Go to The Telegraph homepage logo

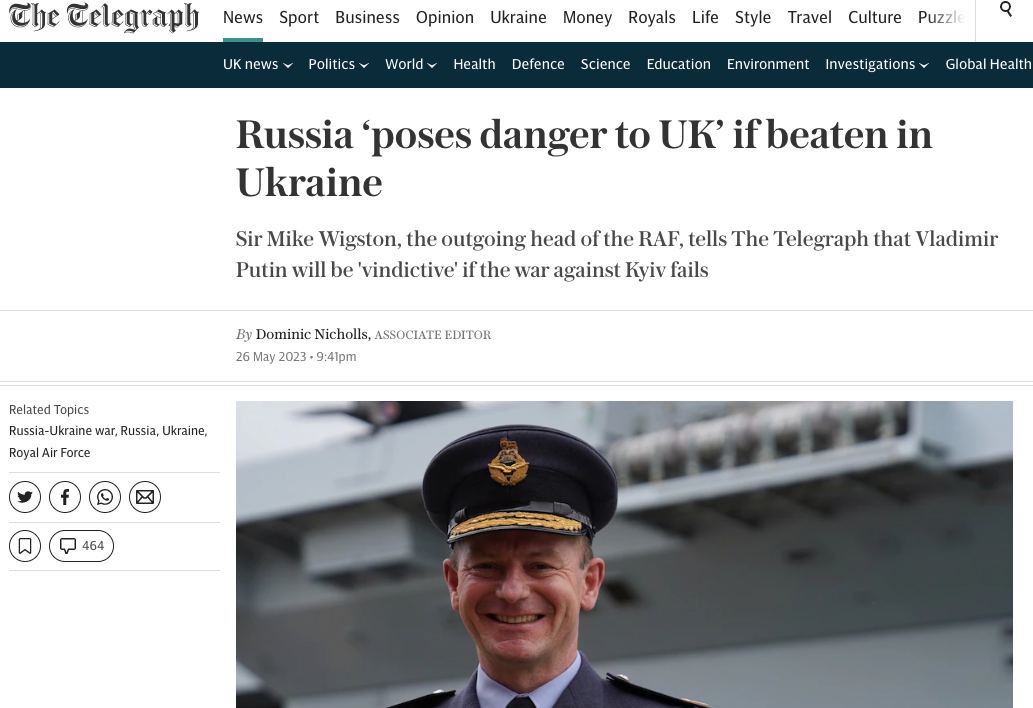pyautogui.click(x=103, y=17)
